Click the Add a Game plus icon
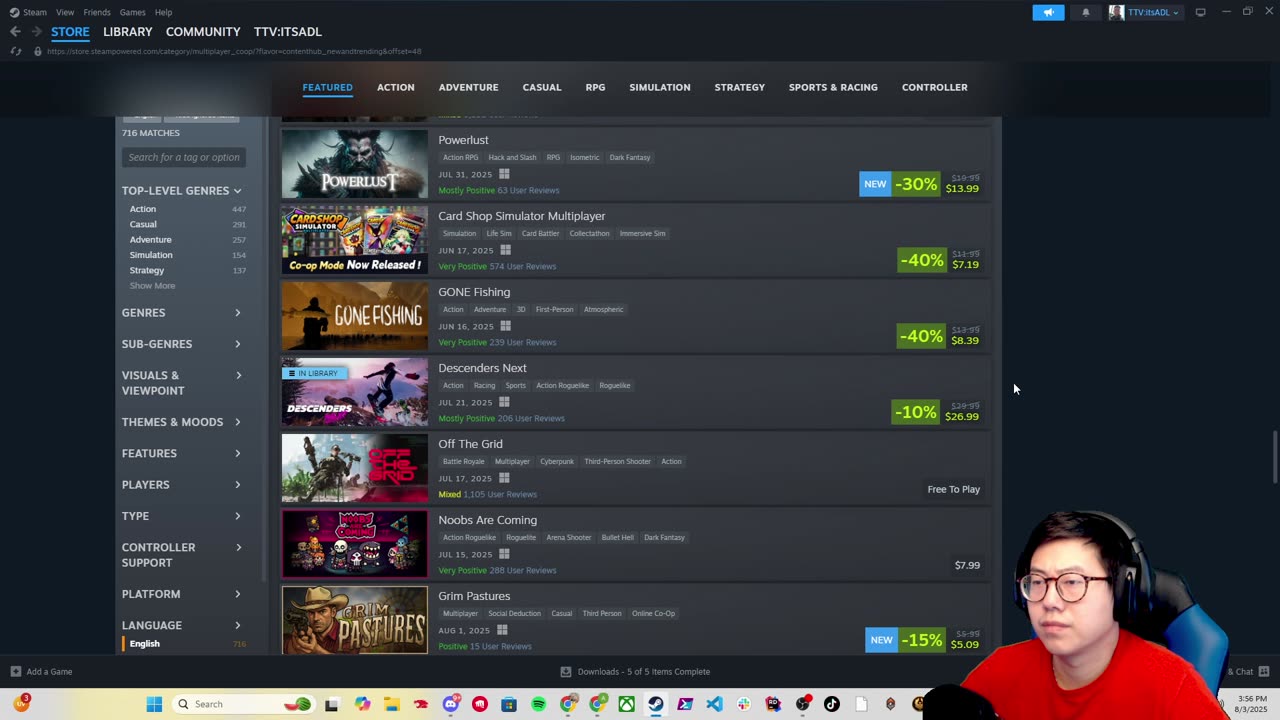Screen dimensions: 1280x720 16,672
